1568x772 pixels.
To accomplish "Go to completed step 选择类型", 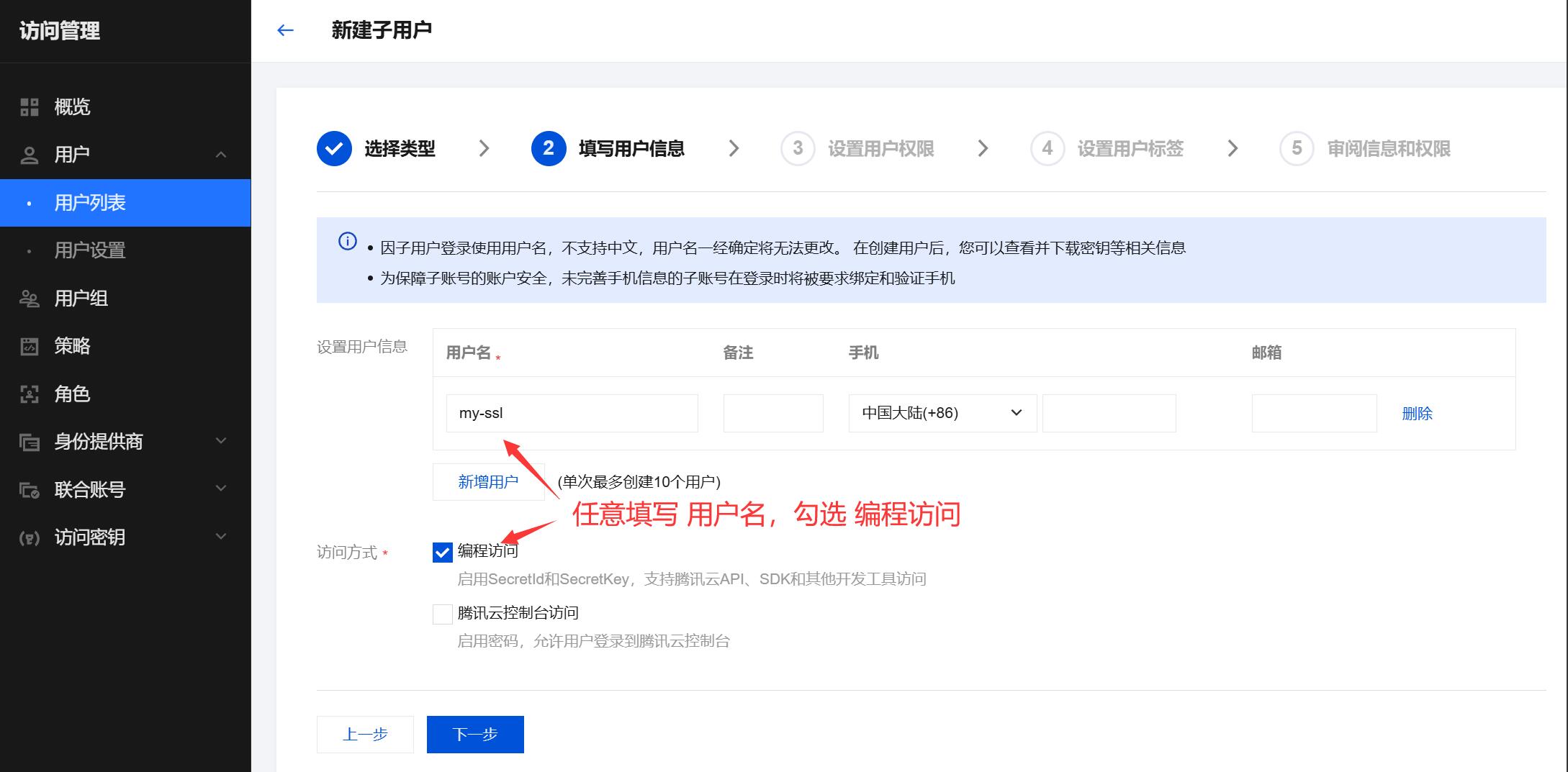I will tap(377, 149).
